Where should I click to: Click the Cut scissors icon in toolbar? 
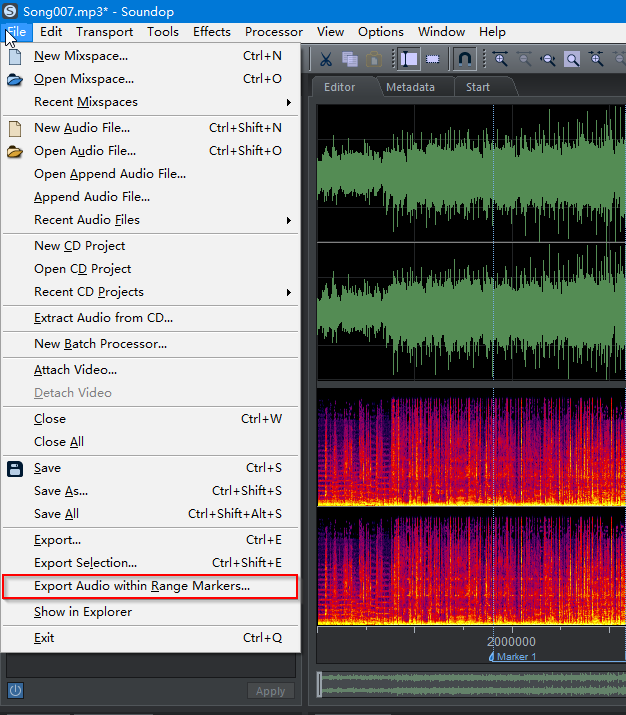(326, 59)
